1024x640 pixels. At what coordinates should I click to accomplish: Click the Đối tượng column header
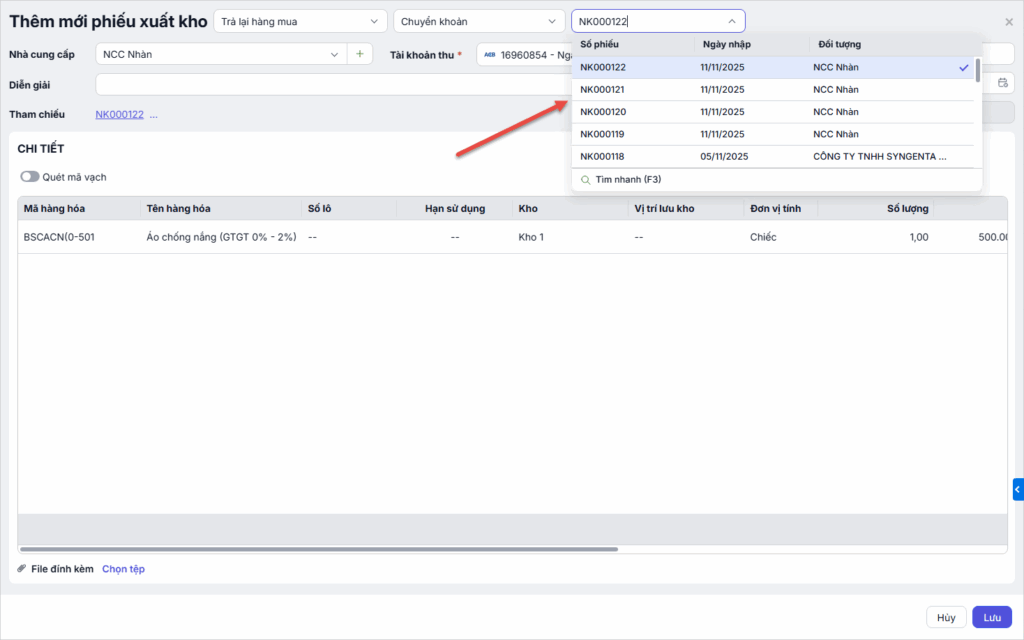(x=839, y=44)
